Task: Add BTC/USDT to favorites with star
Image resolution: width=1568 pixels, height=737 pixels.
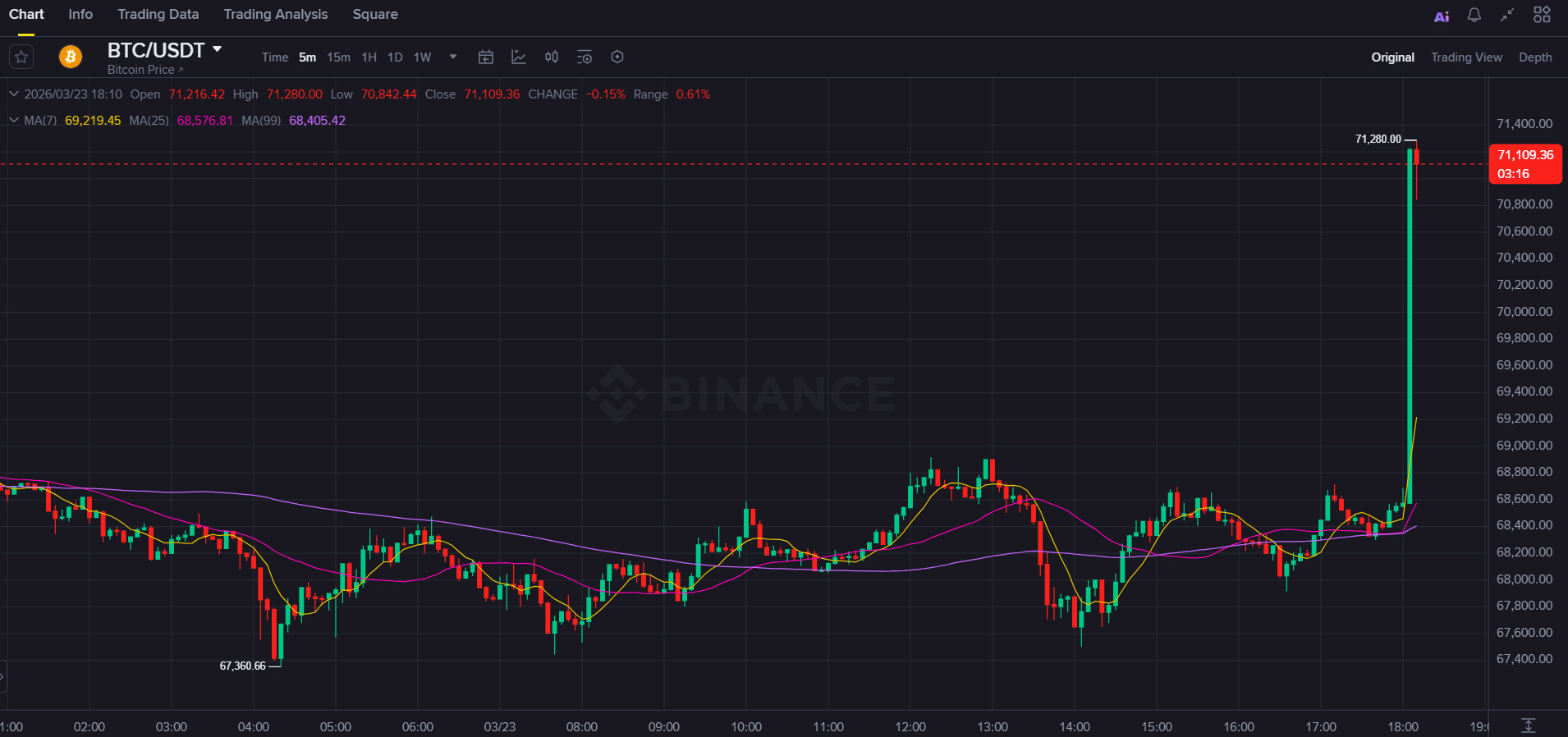Action: coord(21,57)
